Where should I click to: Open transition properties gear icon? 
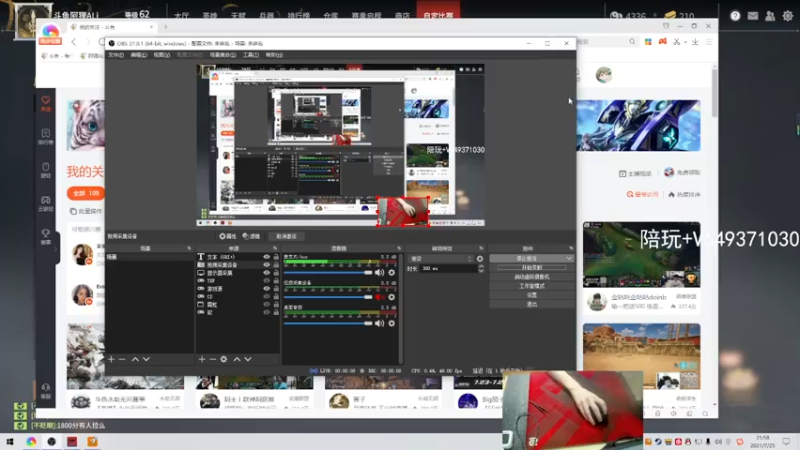click(x=480, y=259)
